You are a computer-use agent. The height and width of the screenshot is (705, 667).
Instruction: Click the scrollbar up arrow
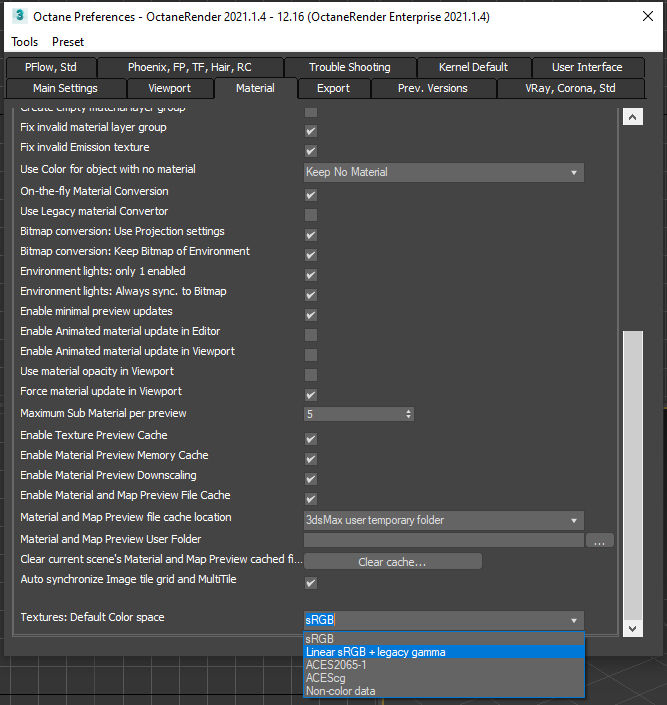(632, 116)
